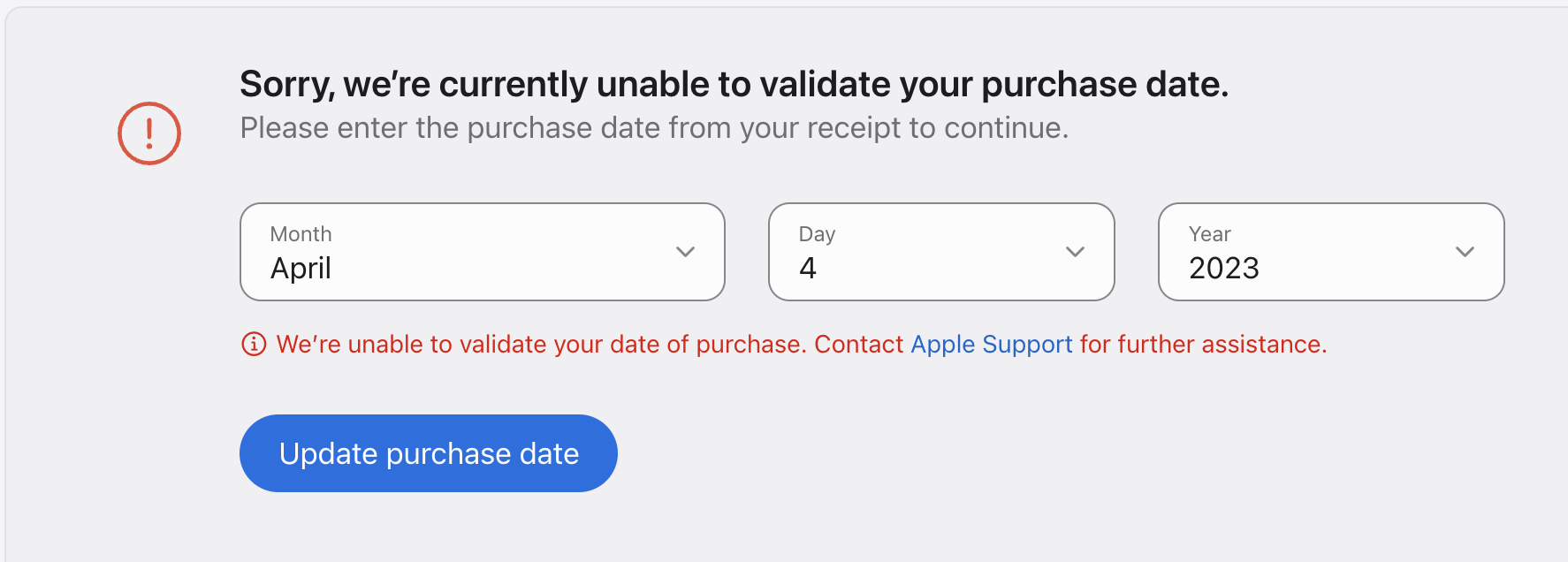Click the small info icon beside error message
The width and height of the screenshot is (1568, 562).
(254, 344)
